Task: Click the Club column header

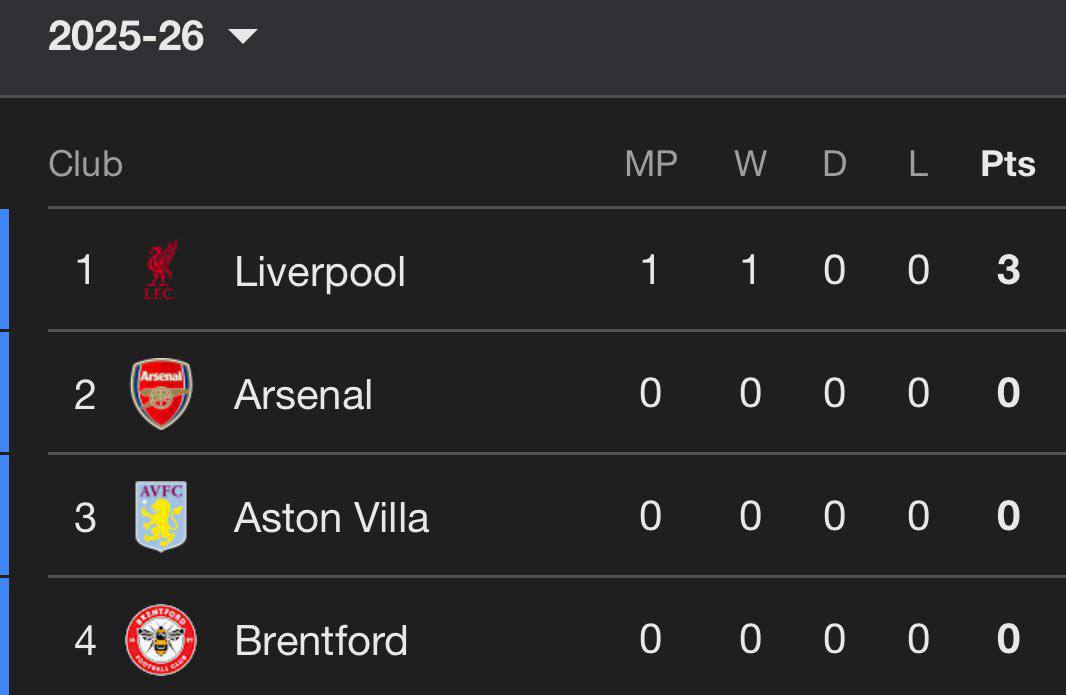Action: pyautogui.click(x=85, y=164)
